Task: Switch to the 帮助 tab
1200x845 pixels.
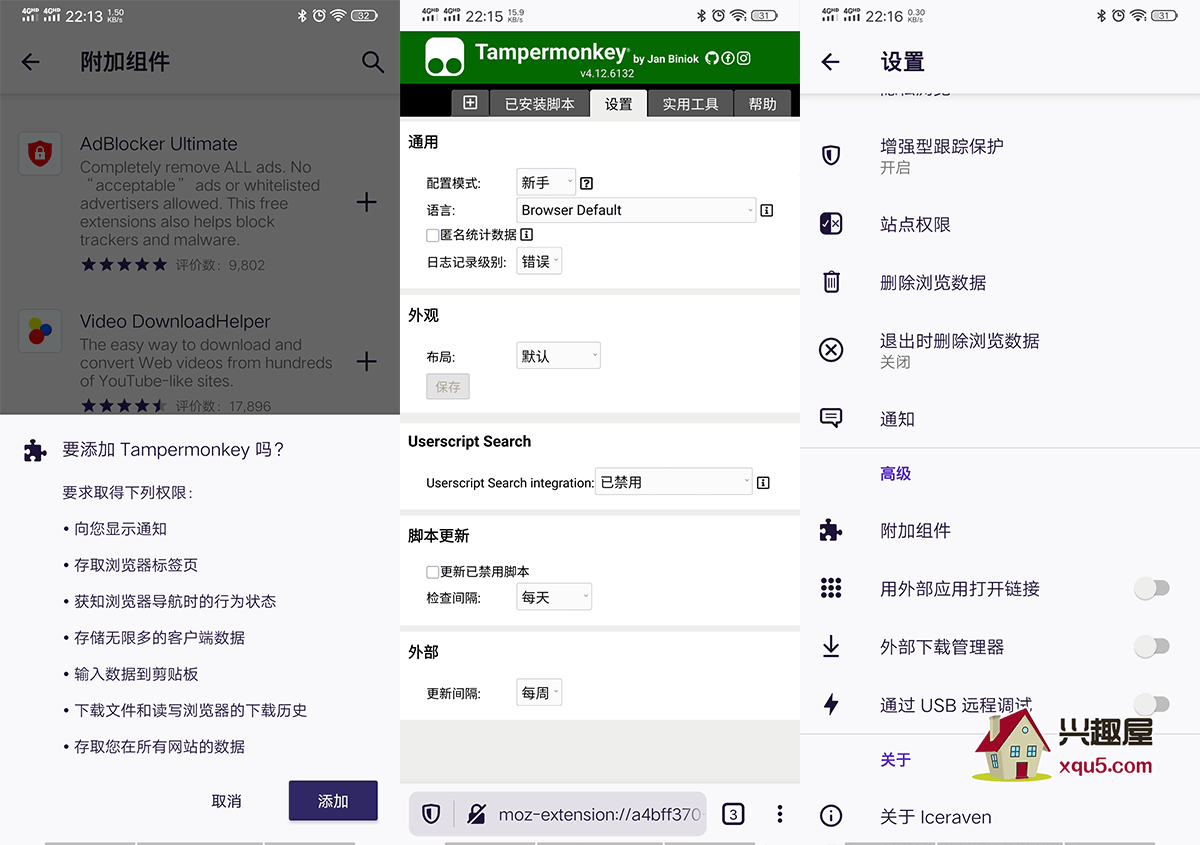Action: (x=762, y=103)
